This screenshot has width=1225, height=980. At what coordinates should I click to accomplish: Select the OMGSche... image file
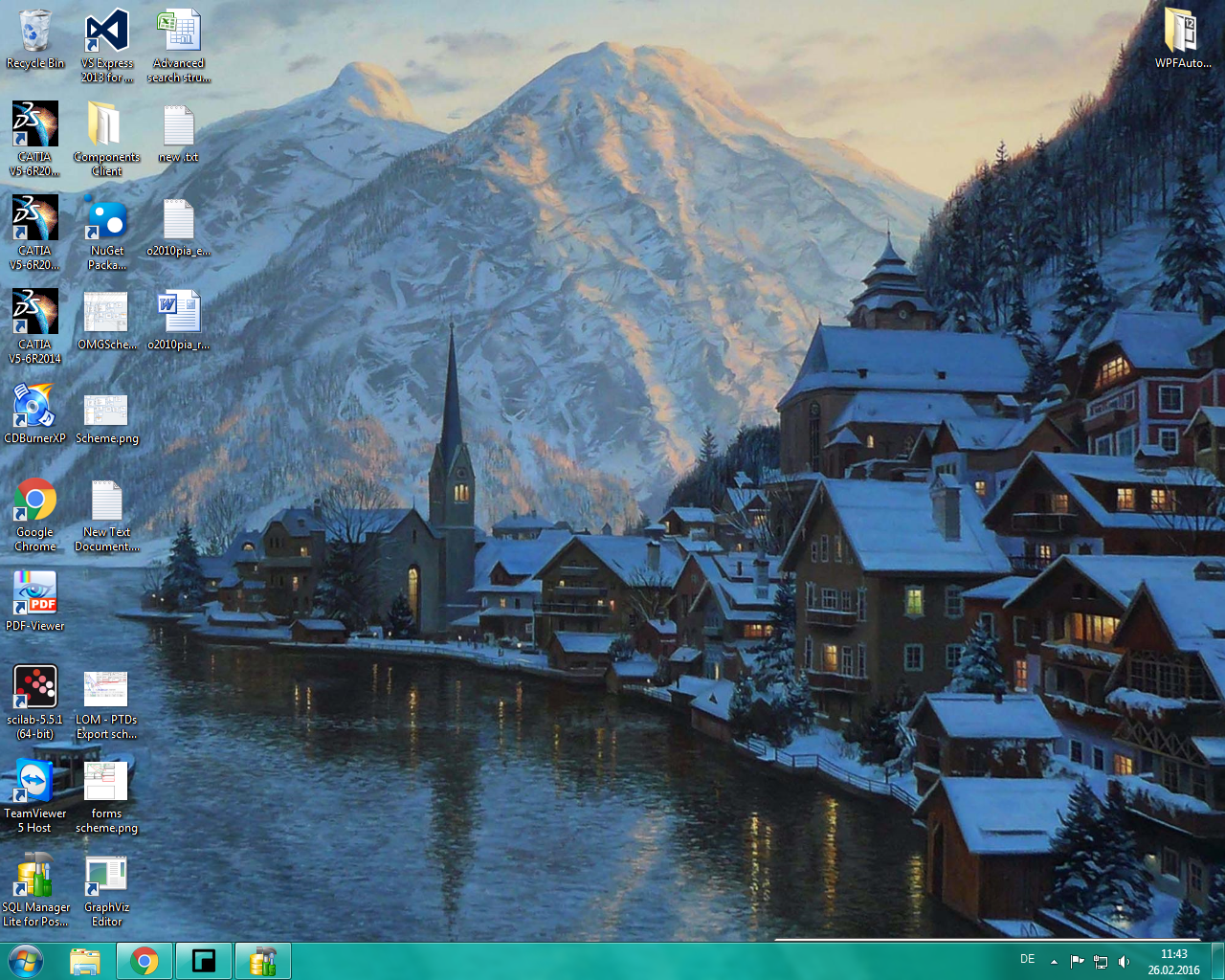point(107,322)
